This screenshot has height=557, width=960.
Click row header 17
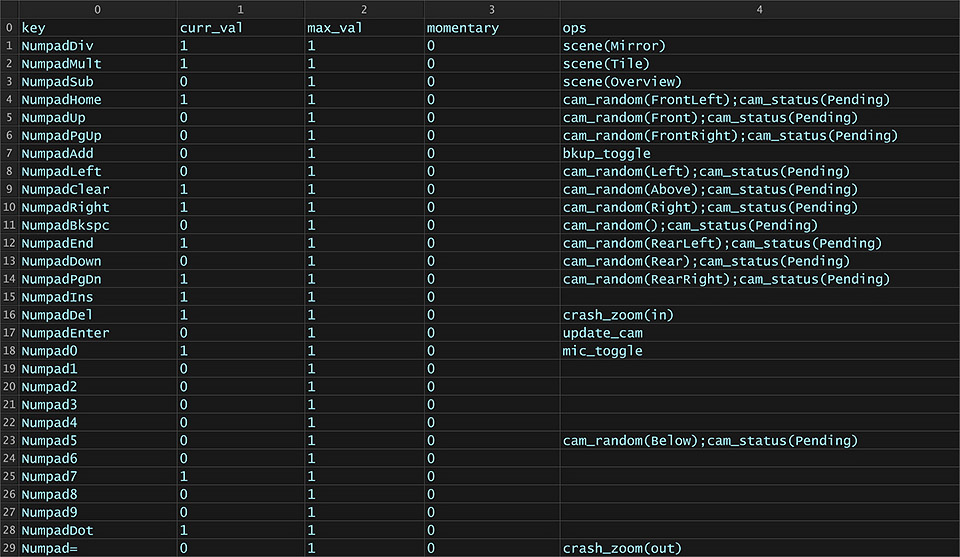[9, 333]
